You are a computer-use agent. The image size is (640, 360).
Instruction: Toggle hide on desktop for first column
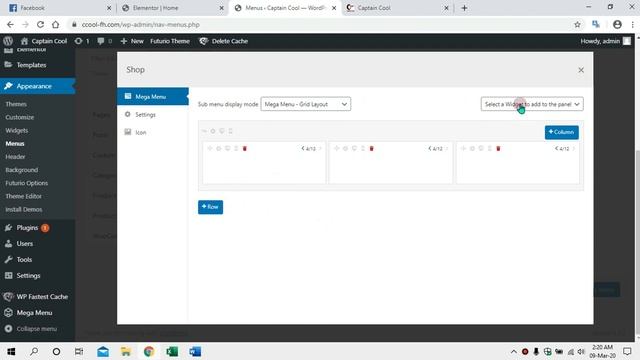click(x=227, y=149)
